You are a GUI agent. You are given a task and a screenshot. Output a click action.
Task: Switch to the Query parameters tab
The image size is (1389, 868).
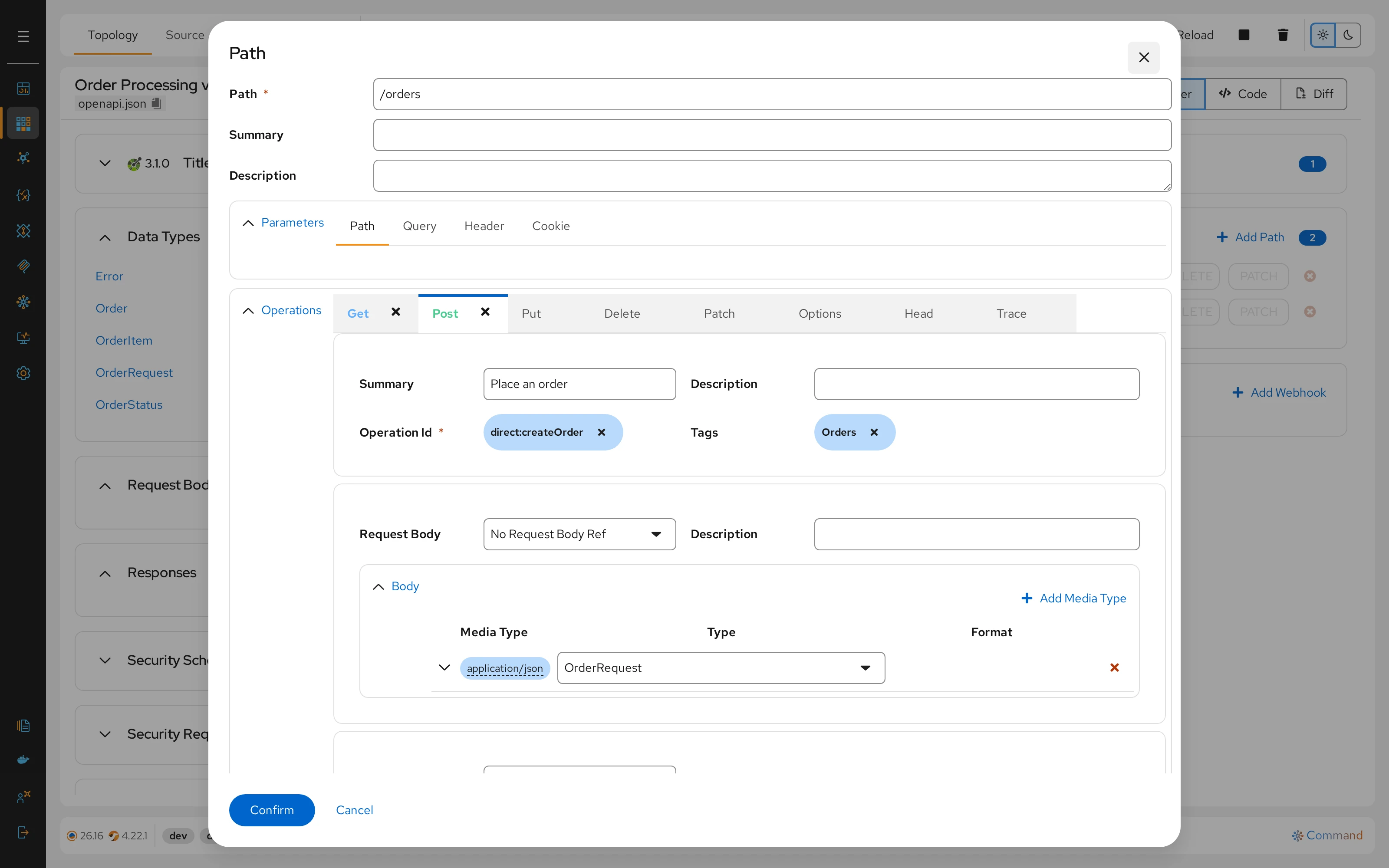(420, 226)
